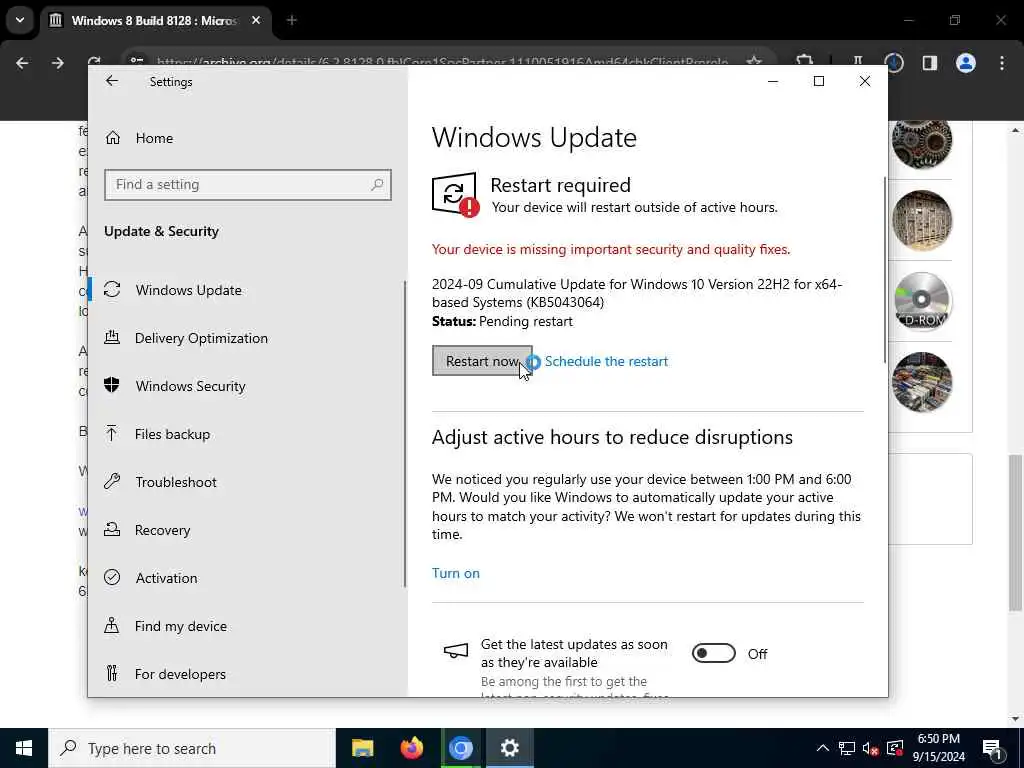Open the Chrome profile avatar
The width and height of the screenshot is (1024, 768).
(966, 63)
